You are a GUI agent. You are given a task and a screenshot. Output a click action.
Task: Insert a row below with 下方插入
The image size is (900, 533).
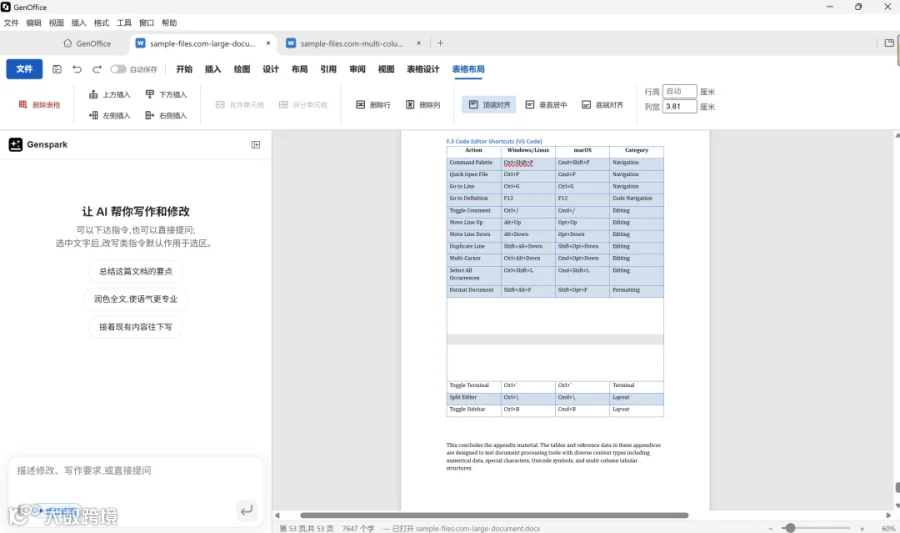tap(166, 94)
